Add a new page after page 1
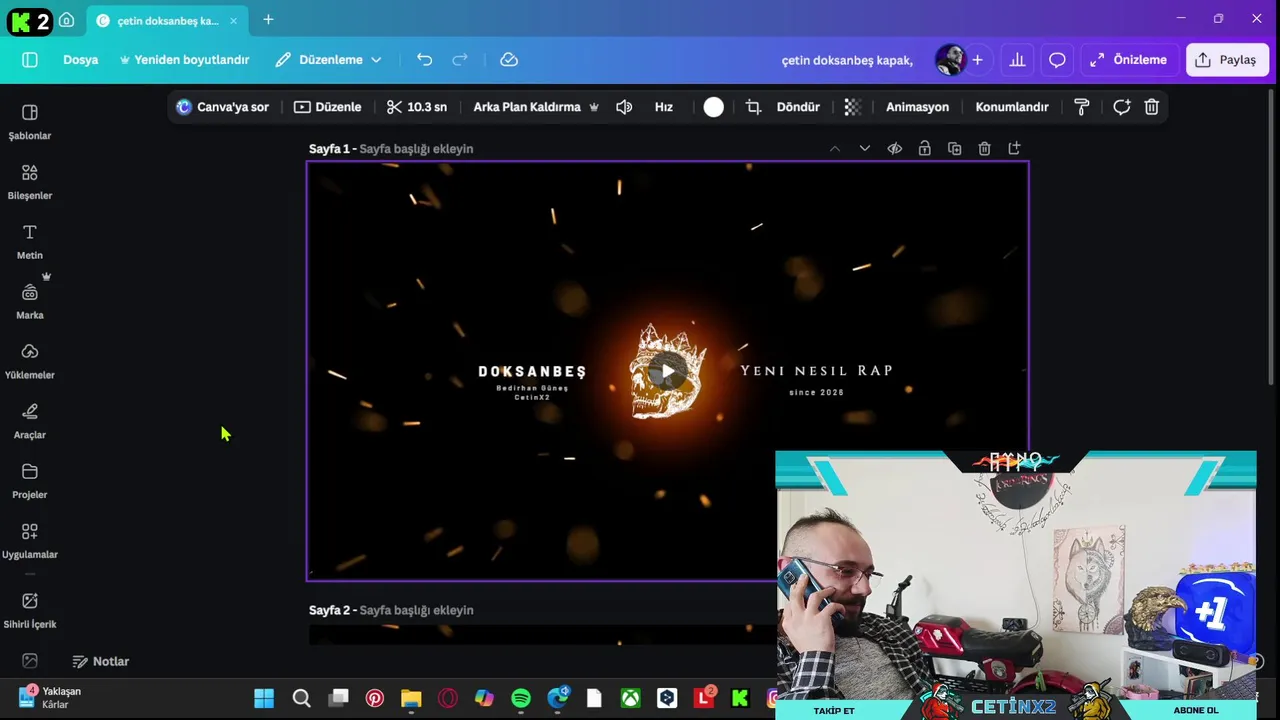This screenshot has height=720, width=1280. (1014, 149)
